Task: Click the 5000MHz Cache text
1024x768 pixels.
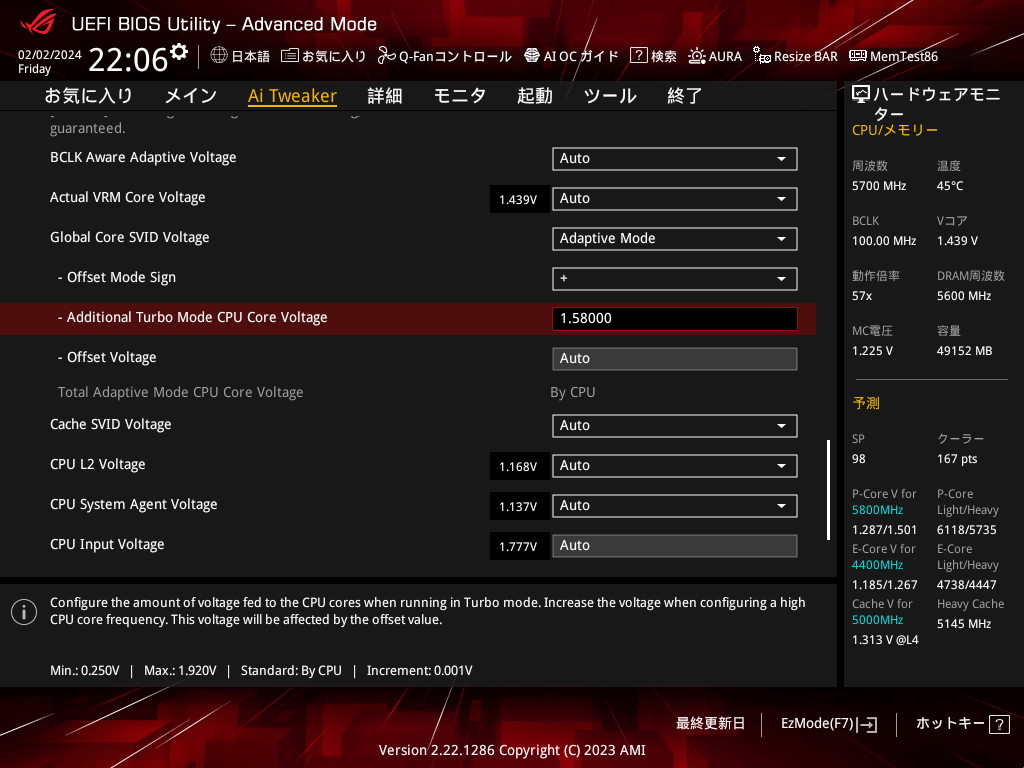Action: pyautogui.click(x=877, y=620)
